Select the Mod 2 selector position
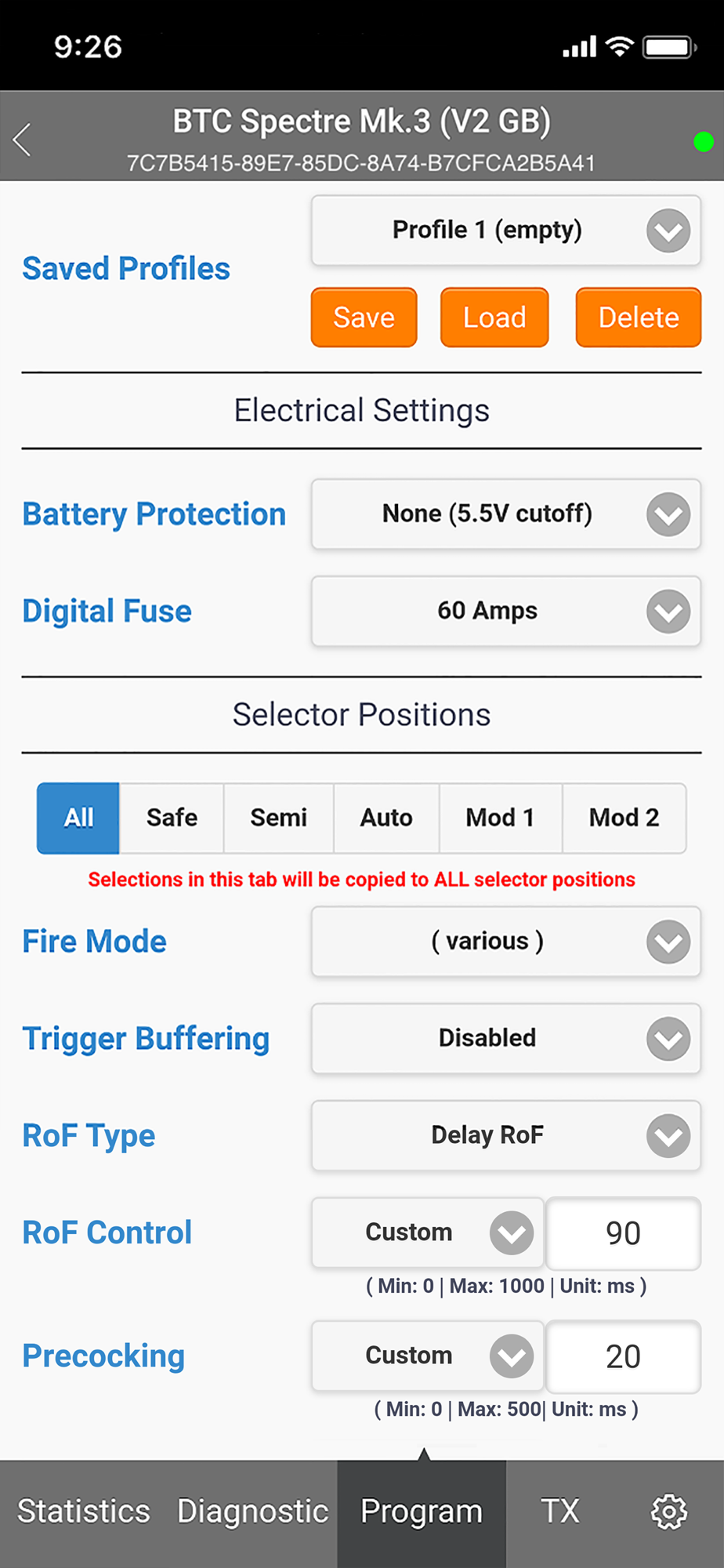Image resolution: width=724 pixels, height=1568 pixels. (624, 818)
